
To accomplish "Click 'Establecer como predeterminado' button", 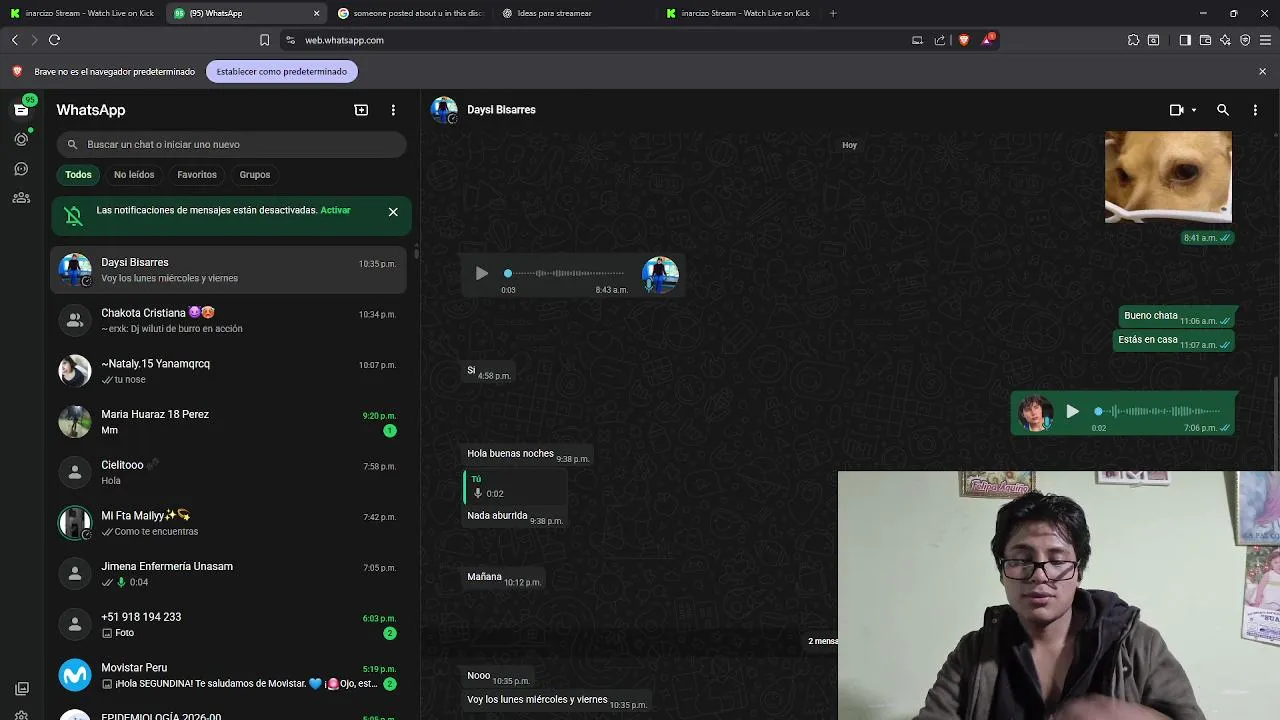I will [282, 71].
